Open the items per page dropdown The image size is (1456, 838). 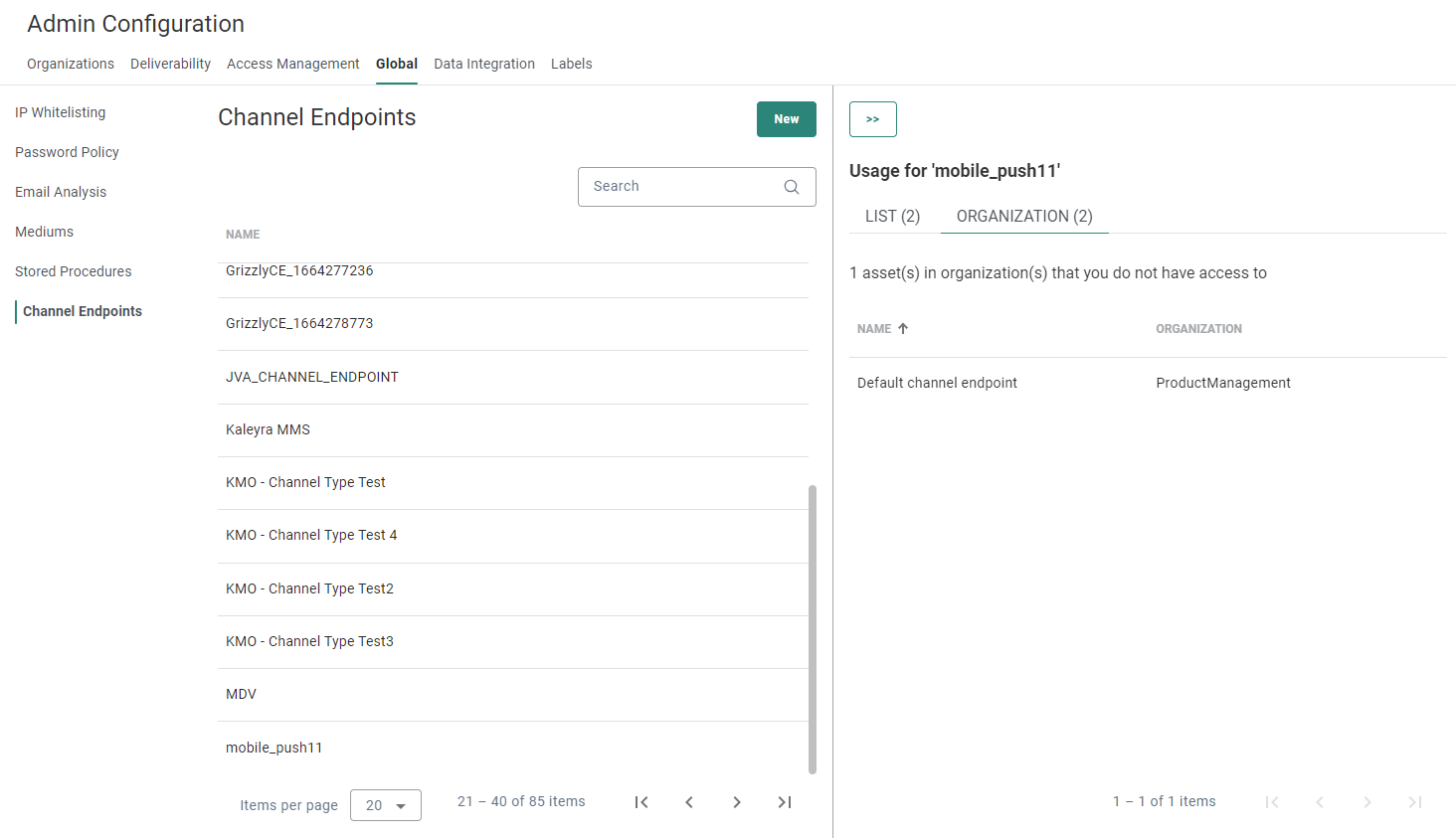pos(386,805)
